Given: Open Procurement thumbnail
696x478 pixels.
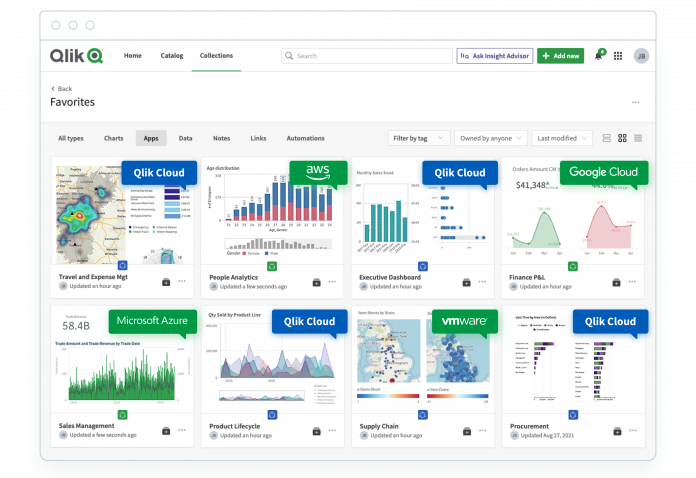Looking at the screenshot, I should 573,360.
